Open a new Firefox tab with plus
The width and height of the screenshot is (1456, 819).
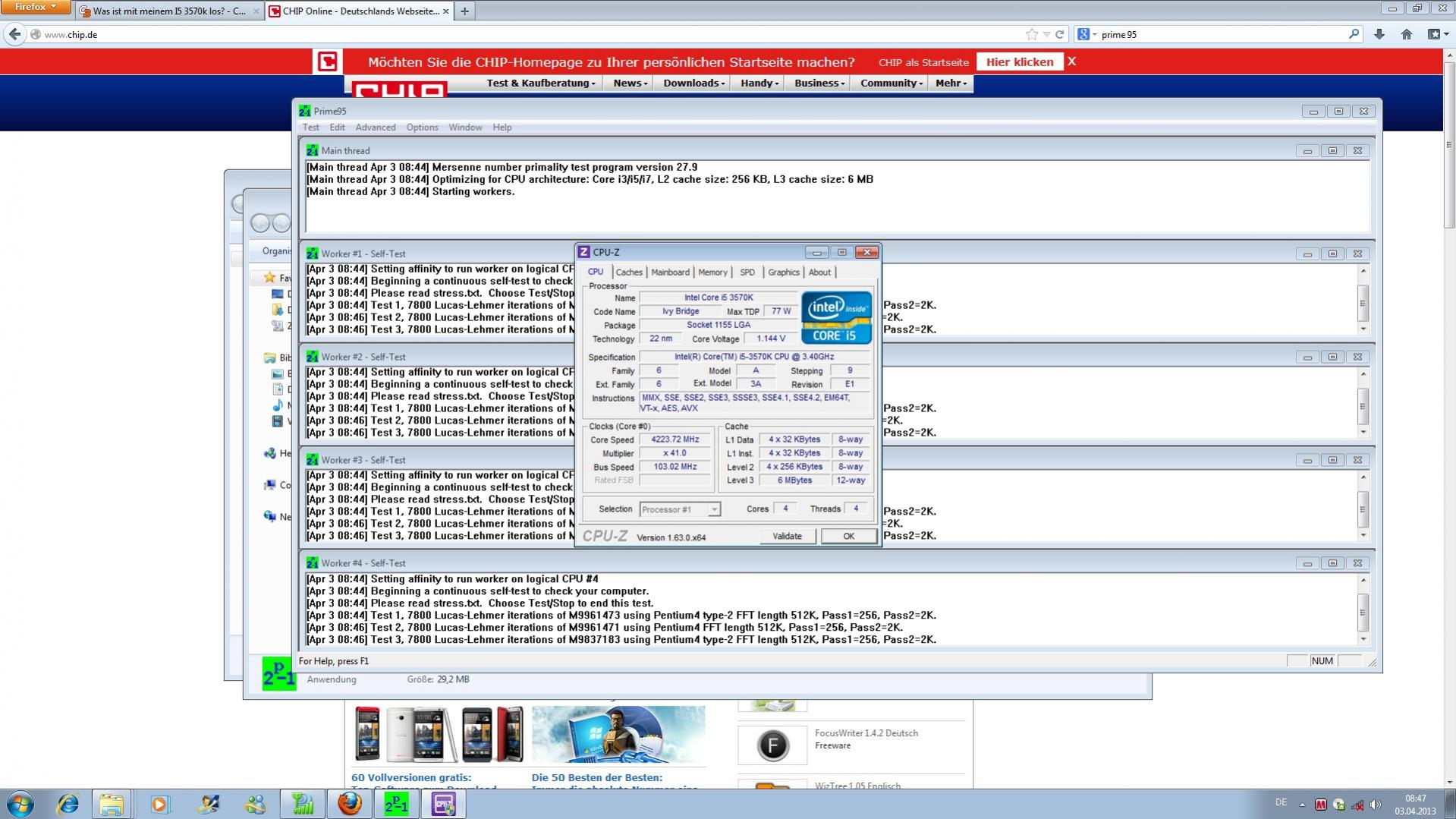464,11
